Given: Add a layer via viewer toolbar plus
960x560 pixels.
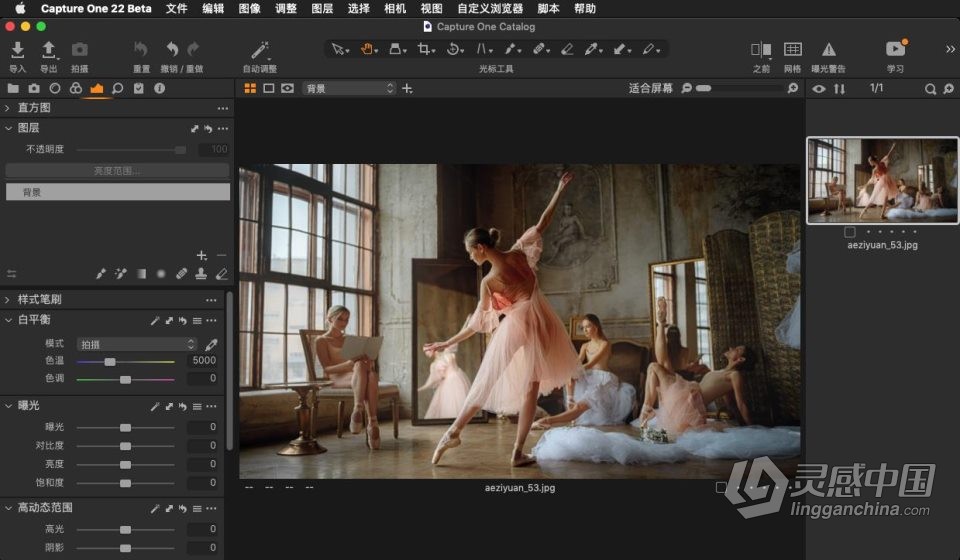Looking at the screenshot, I should coord(407,89).
